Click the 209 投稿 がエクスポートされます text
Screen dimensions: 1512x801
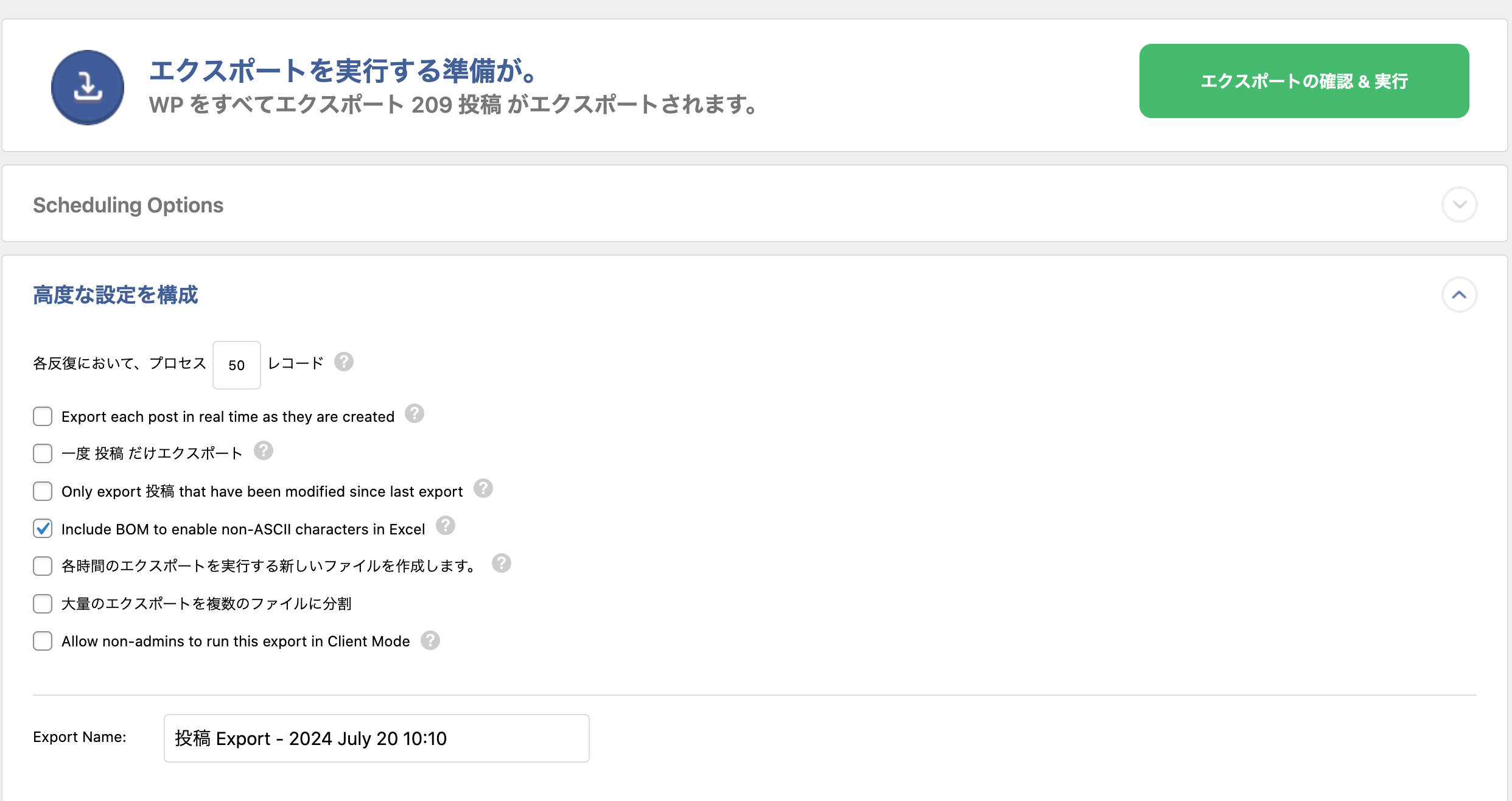click(x=584, y=105)
